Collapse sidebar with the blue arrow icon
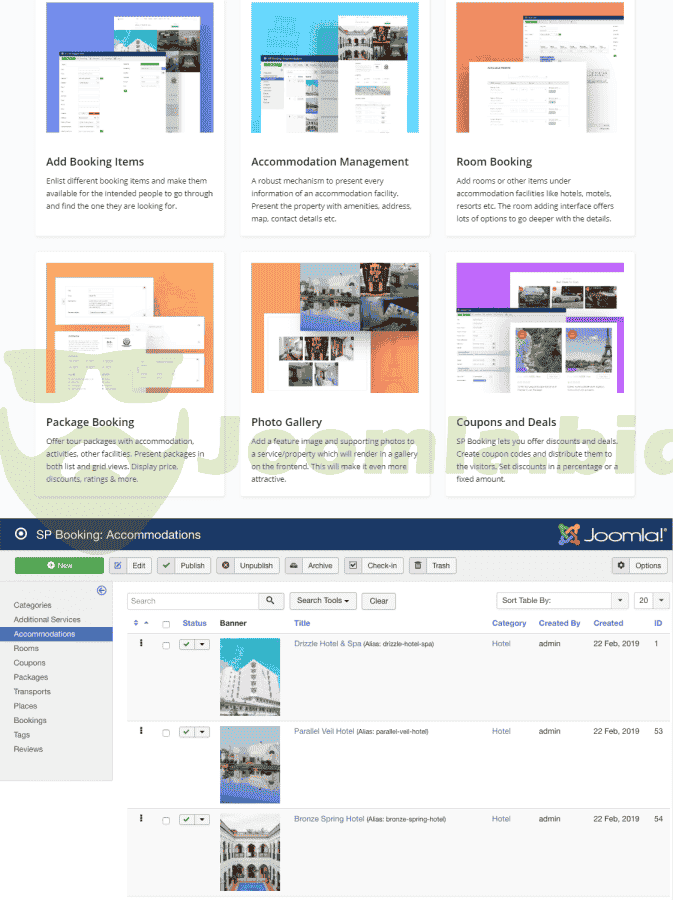673x900 pixels. coord(102,590)
